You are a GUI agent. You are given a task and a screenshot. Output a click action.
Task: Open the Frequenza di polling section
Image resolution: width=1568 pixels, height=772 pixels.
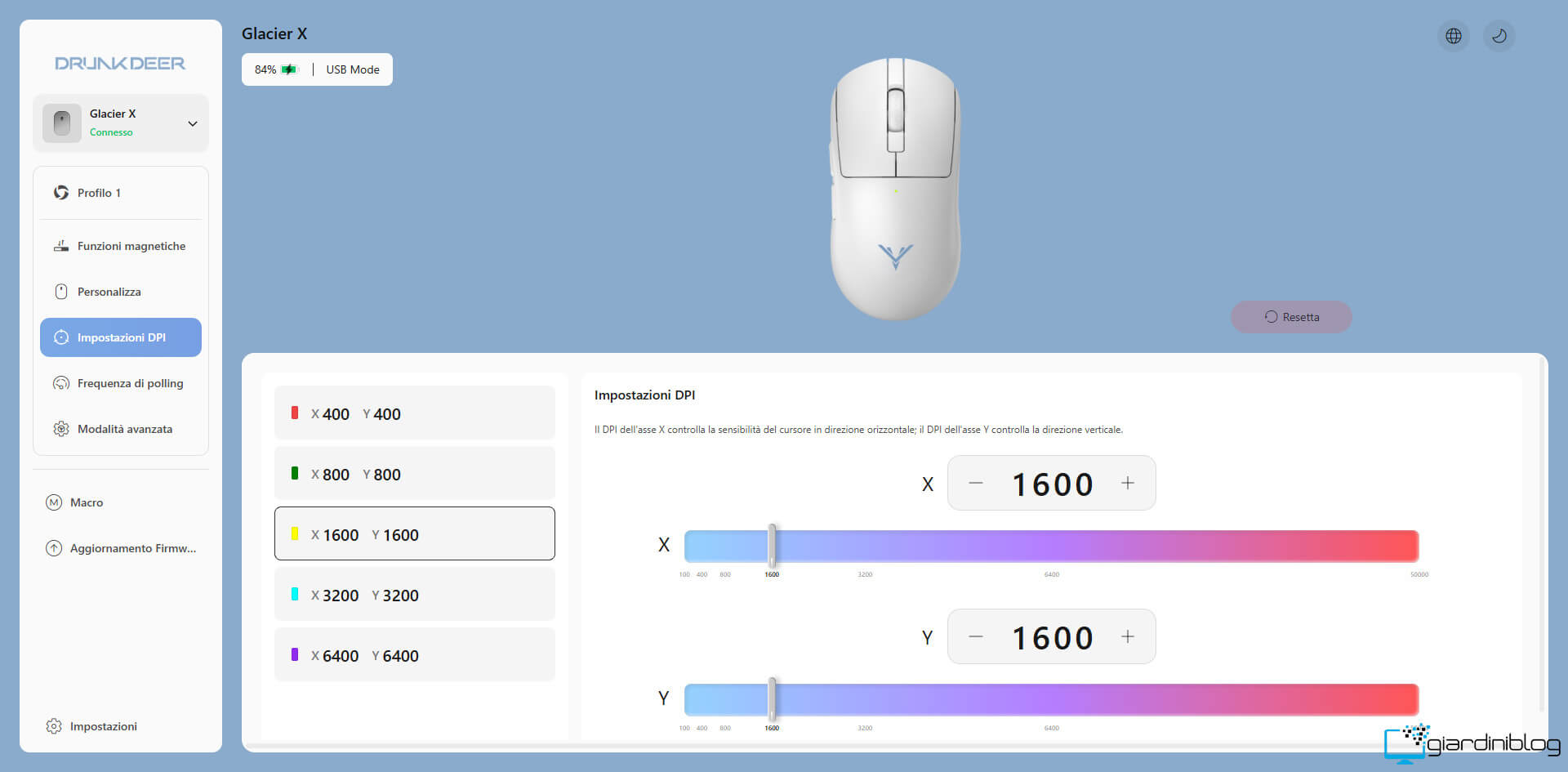(121, 383)
